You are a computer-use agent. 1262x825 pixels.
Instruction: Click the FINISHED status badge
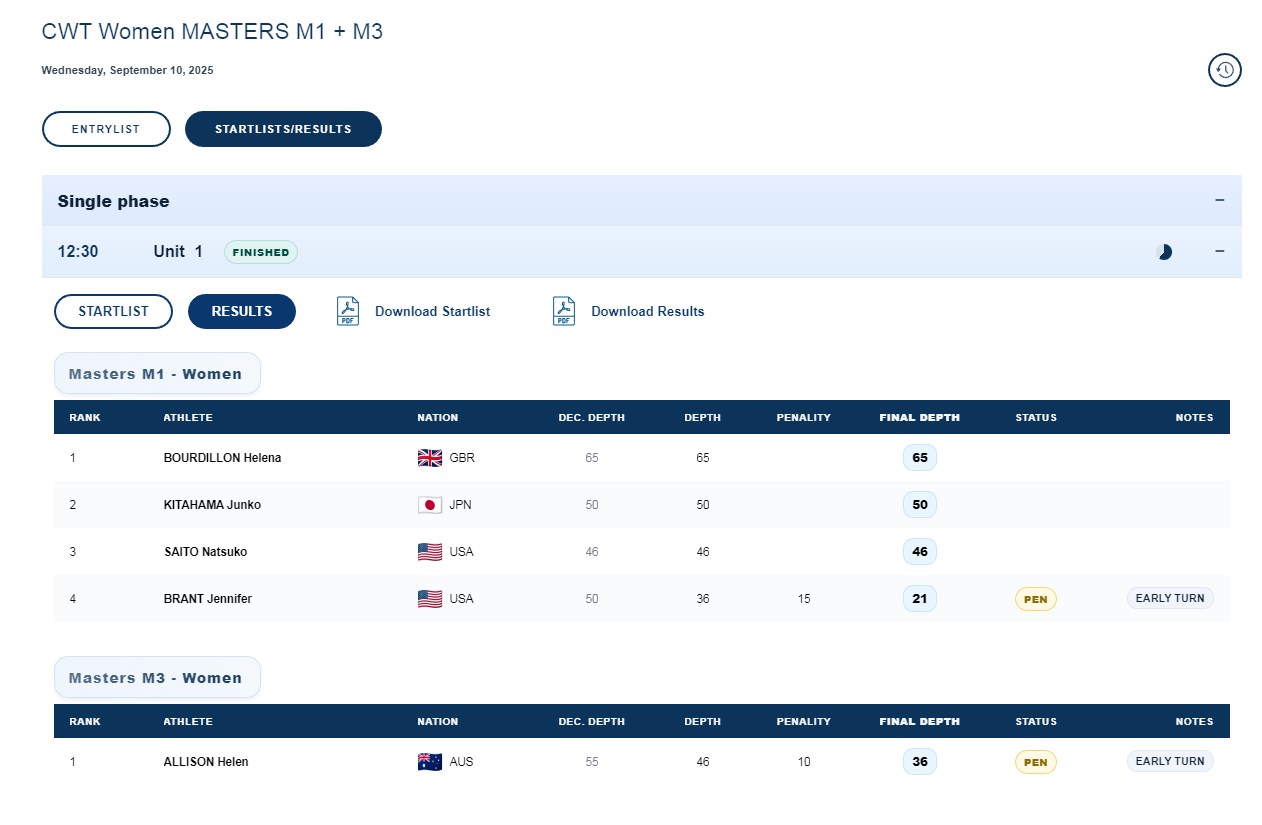click(x=260, y=252)
